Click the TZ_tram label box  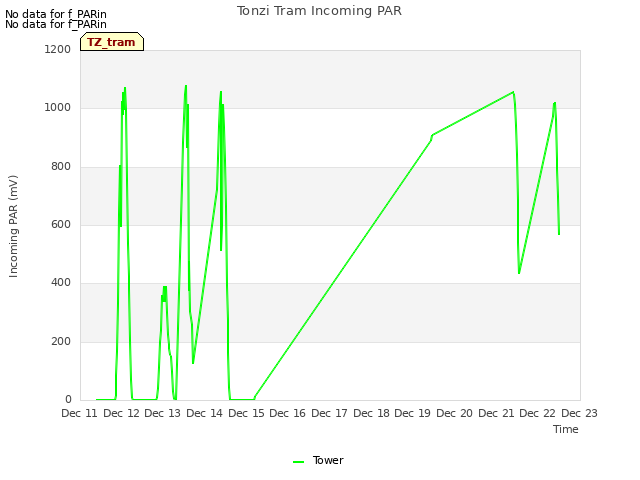[x=112, y=42]
